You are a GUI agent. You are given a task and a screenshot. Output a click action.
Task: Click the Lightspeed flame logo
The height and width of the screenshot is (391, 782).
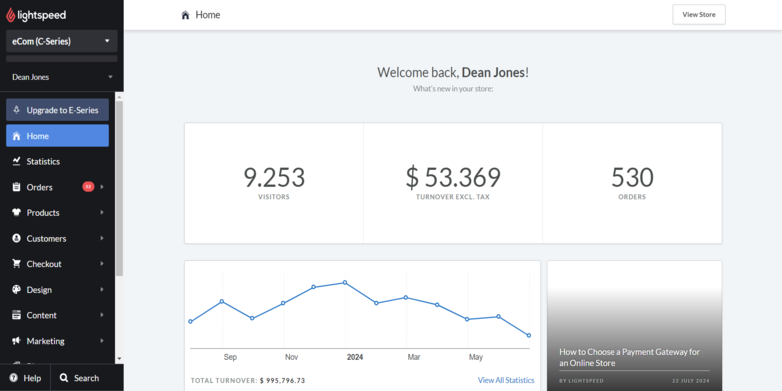(10, 15)
